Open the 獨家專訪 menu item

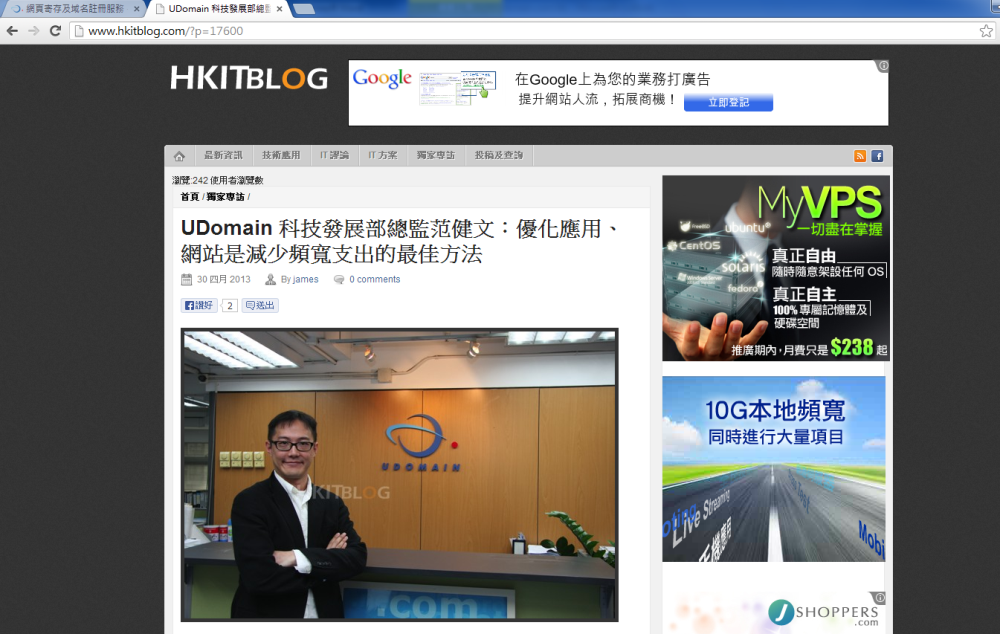tap(436, 156)
